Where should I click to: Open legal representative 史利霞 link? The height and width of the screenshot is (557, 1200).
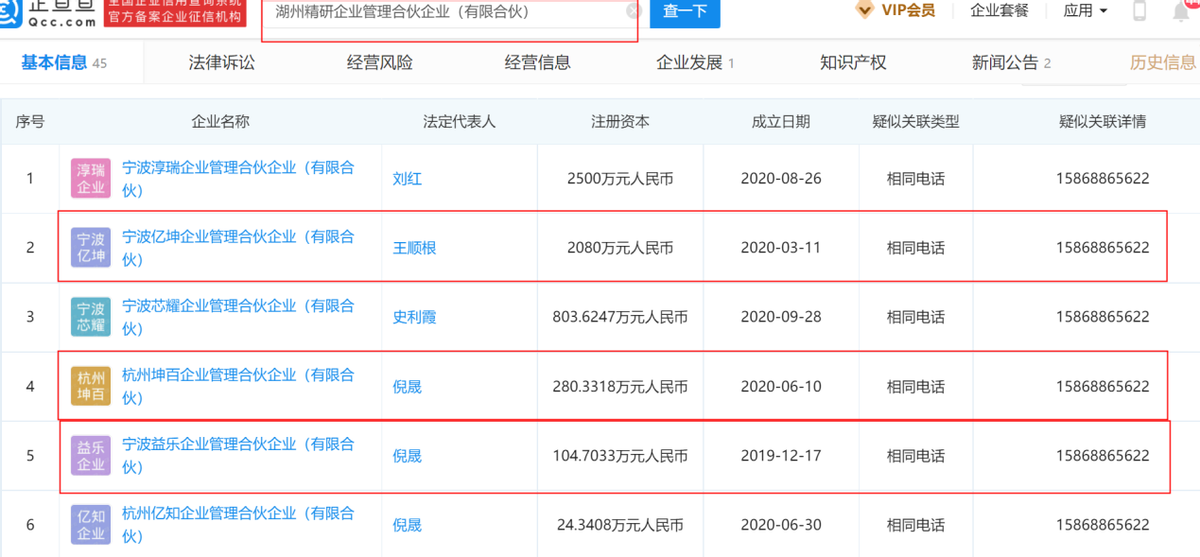coord(415,317)
